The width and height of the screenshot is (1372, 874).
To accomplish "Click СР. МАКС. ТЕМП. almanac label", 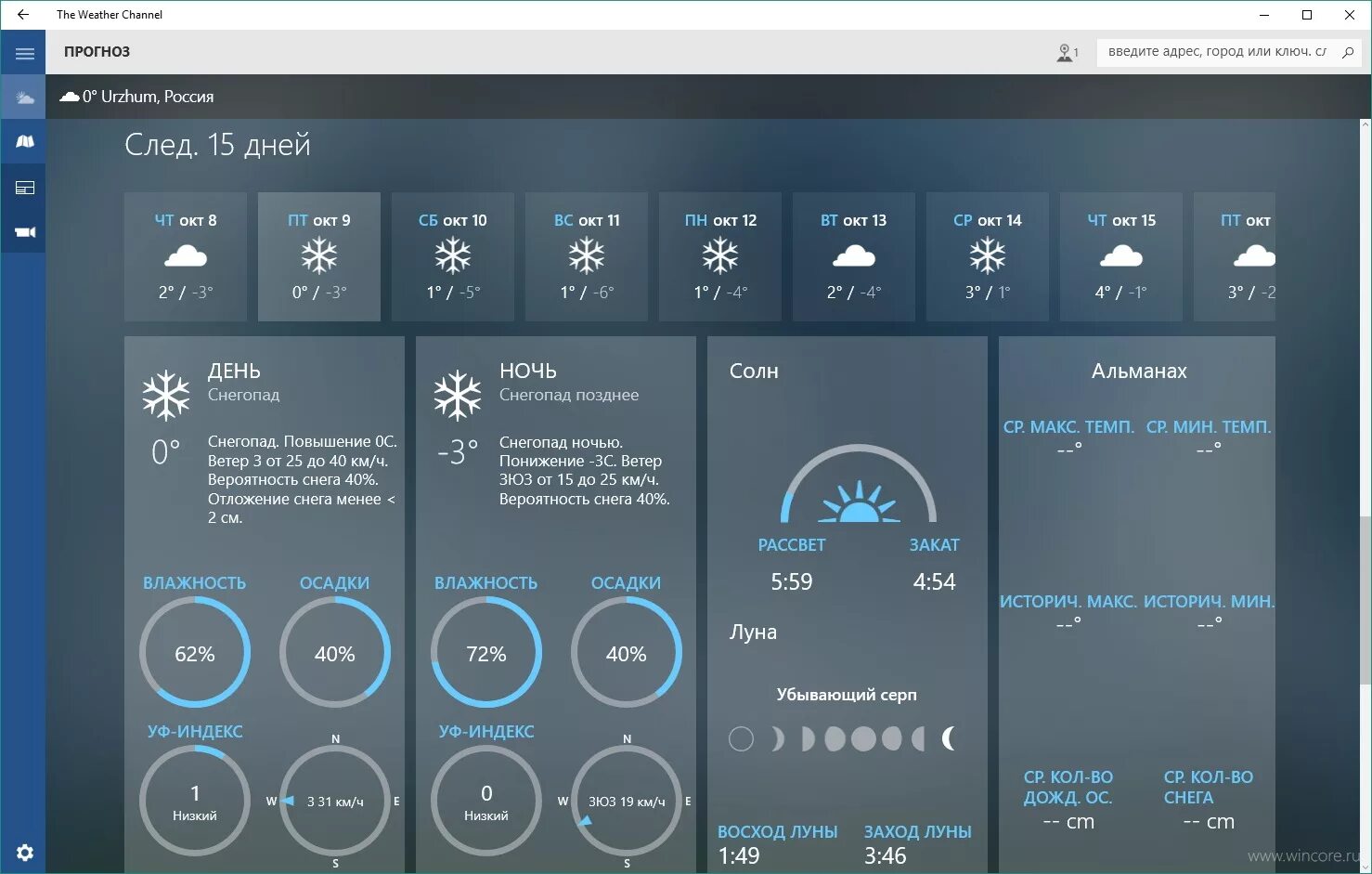I will pyautogui.click(x=1068, y=427).
